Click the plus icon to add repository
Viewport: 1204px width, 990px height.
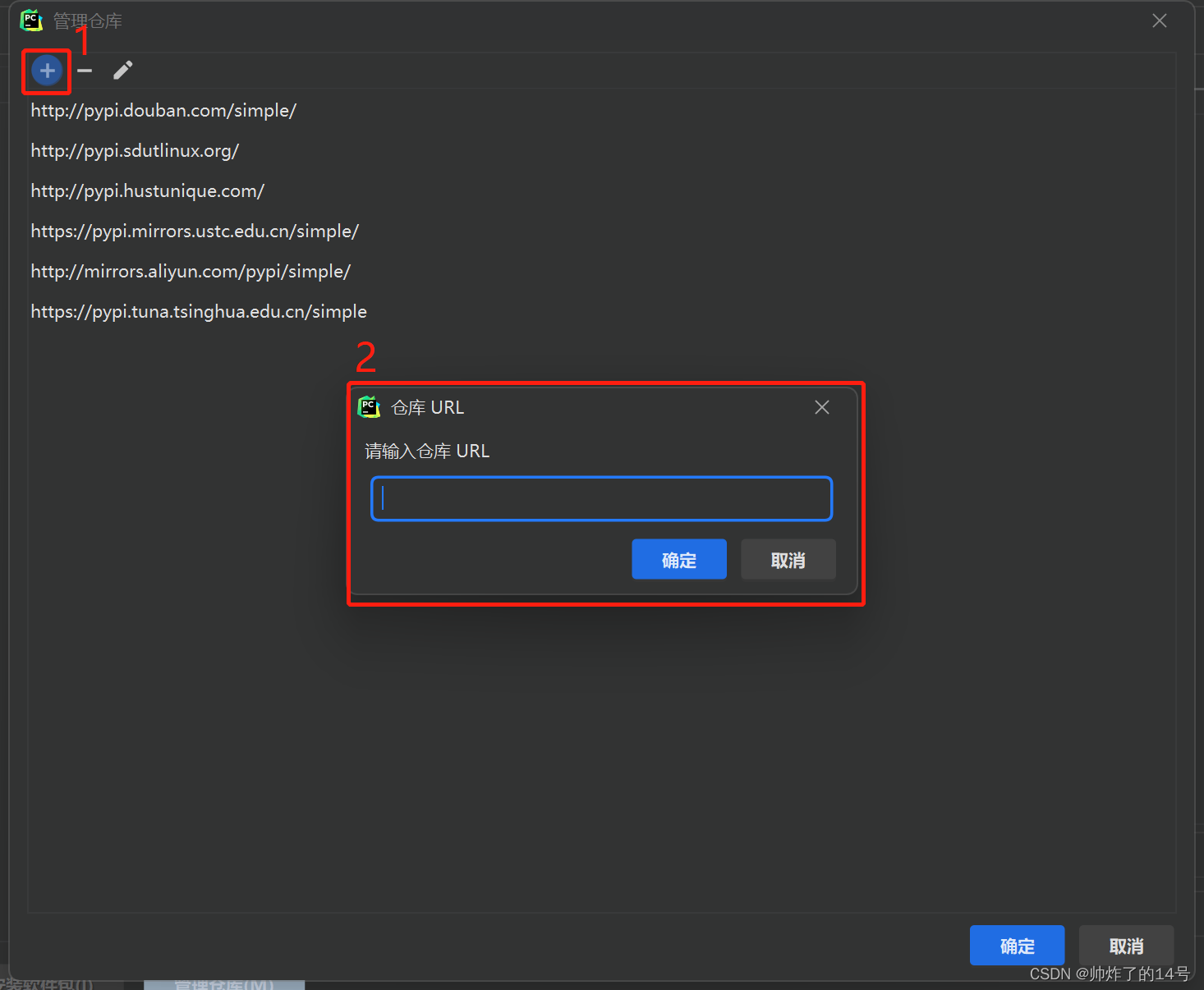pos(47,71)
